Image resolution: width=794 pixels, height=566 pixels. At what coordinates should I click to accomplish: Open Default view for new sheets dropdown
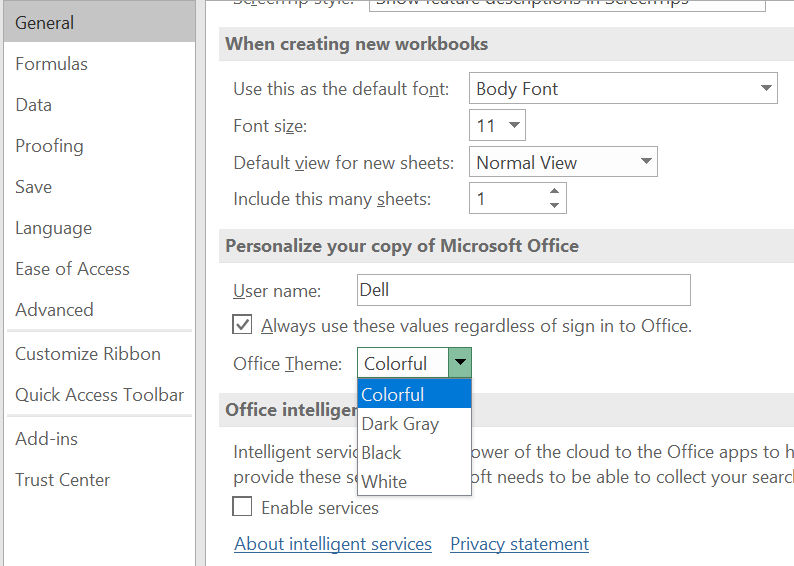point(646,162)
